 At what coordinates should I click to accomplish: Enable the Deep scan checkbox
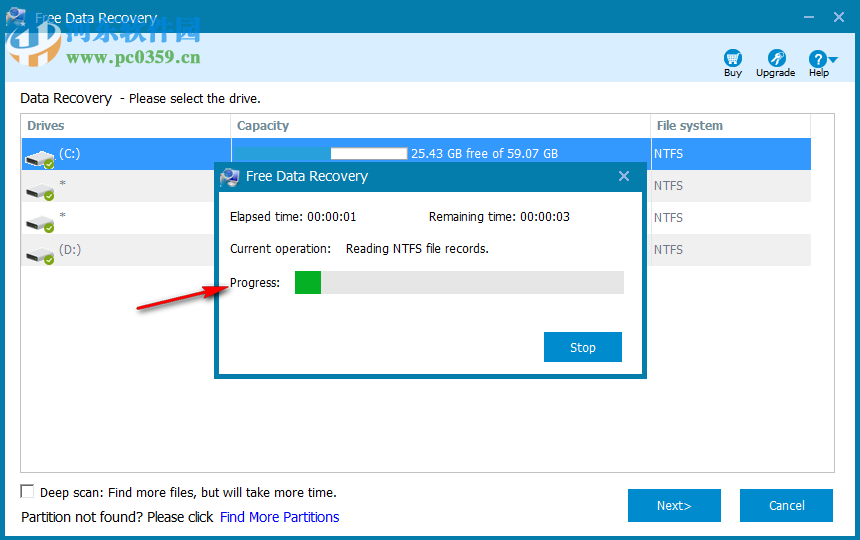pyautogui.click(x=27, y=491)
